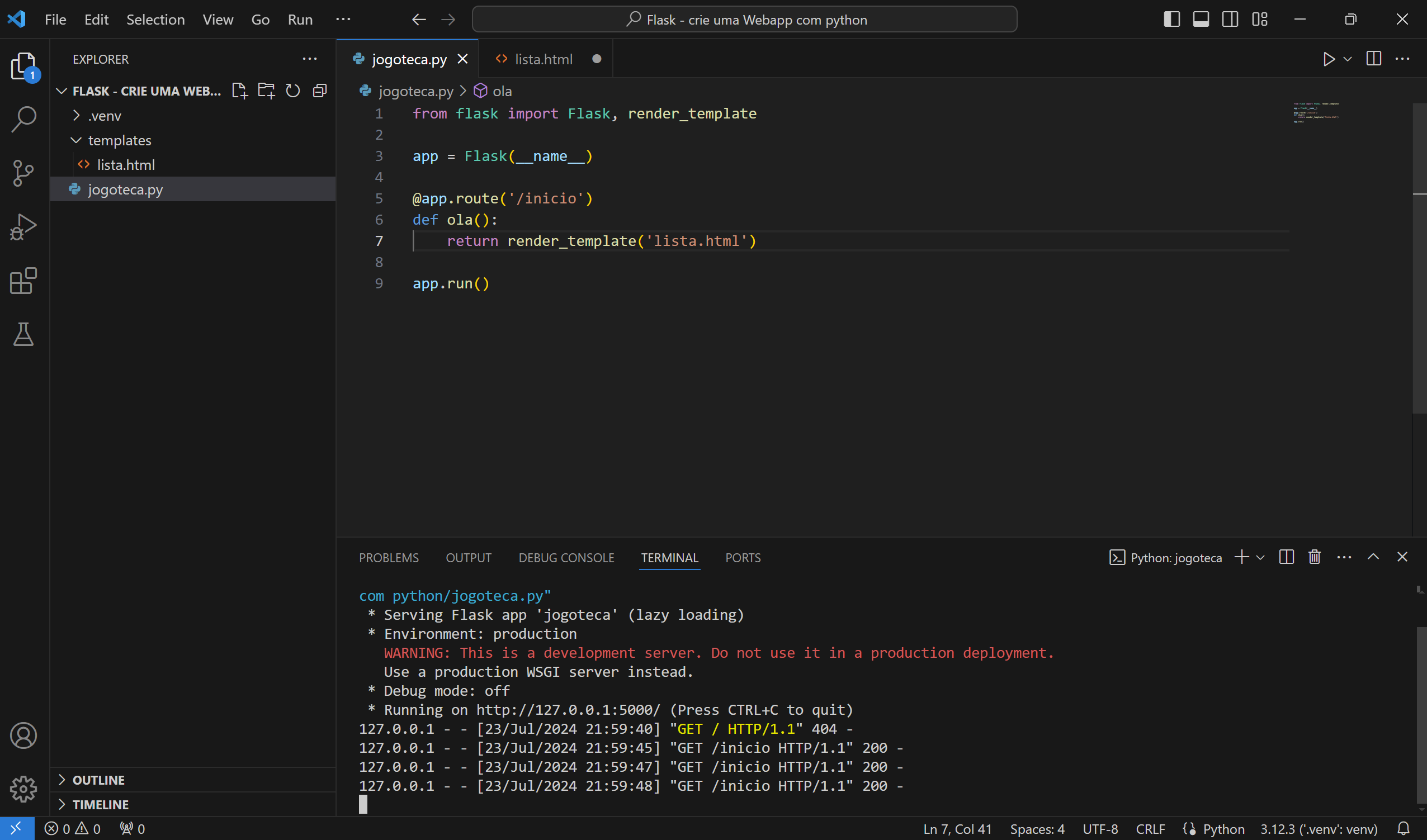This screenshot has height=840, width=1427.
Task: Click the Split terminal button
Action: click(1286, 557)
